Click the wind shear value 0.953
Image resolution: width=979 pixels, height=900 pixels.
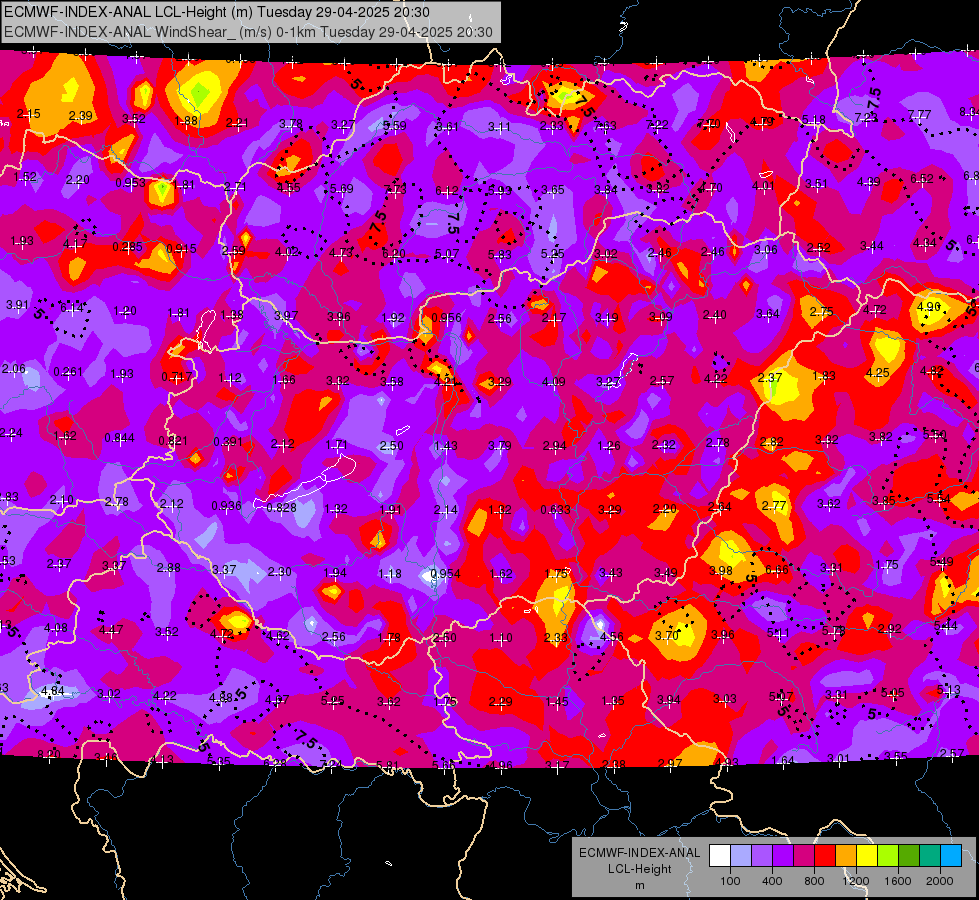pos(130,183)
